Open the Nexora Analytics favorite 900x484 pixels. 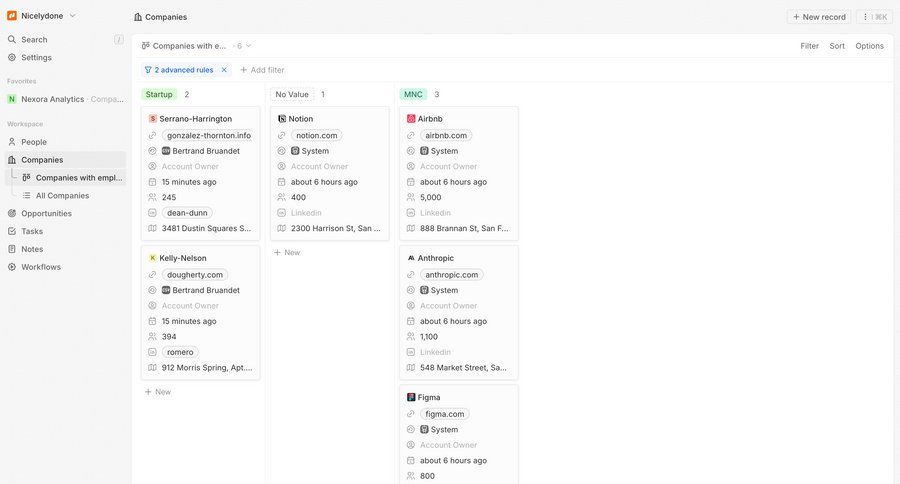(65, 99)
